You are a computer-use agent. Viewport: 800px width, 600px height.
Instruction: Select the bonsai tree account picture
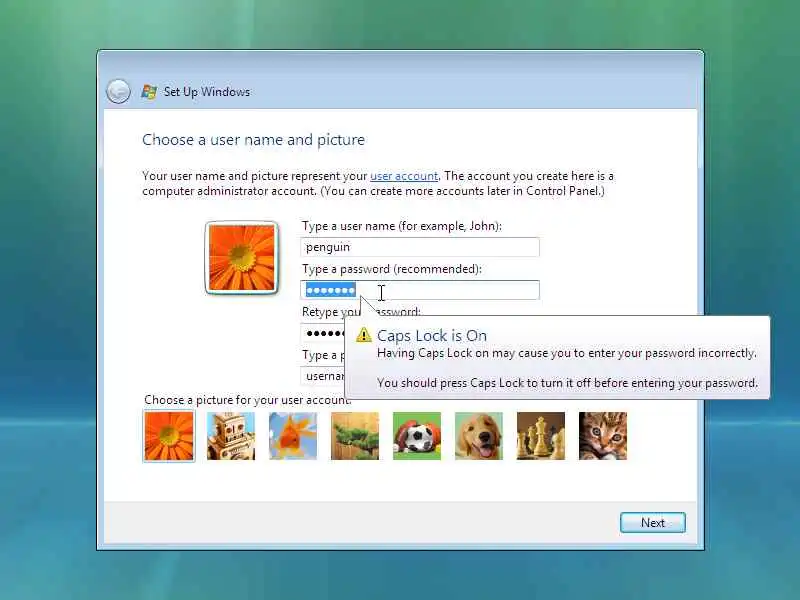(x=355, y=436)
